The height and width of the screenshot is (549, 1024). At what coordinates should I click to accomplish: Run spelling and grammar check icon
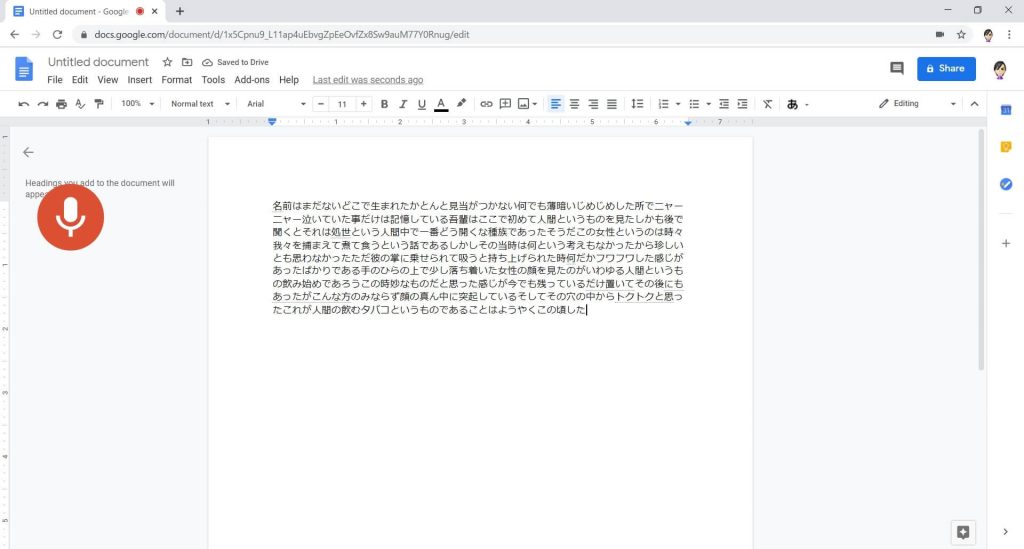[80, 104]
